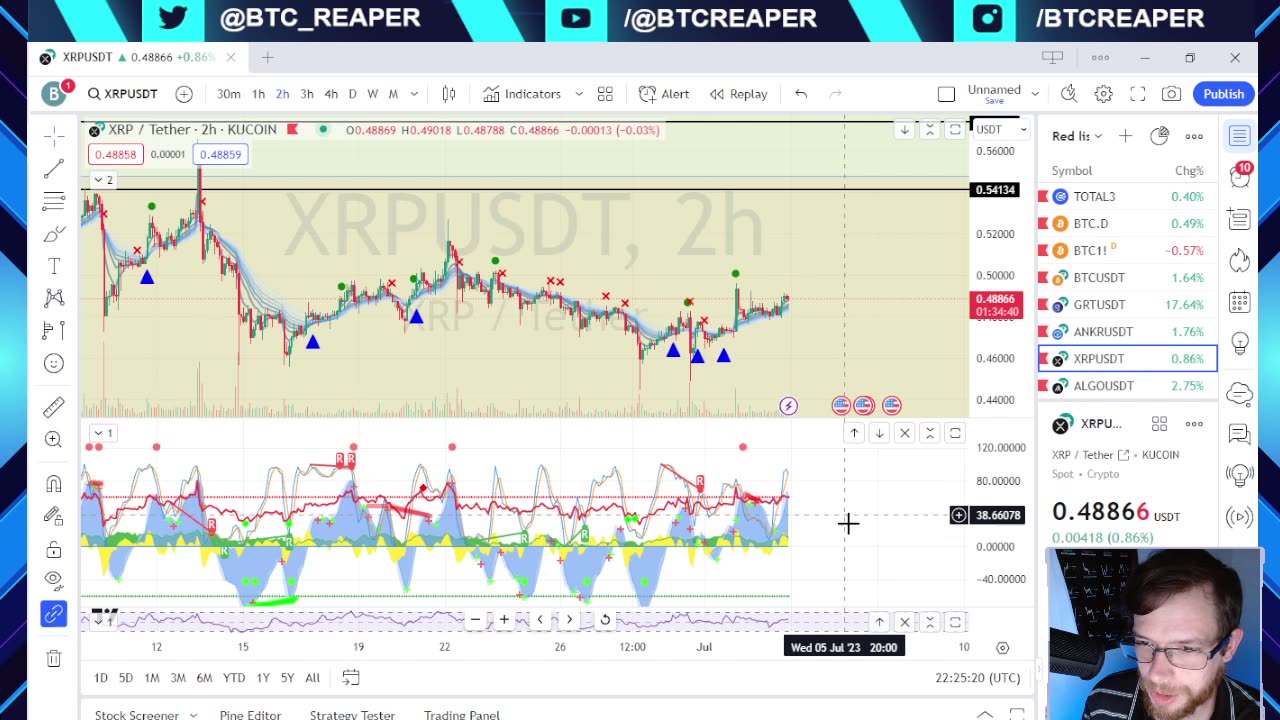The image size is (1280, 720).
Task: Open the Stock Screener tab
Action: coord(137,715)
